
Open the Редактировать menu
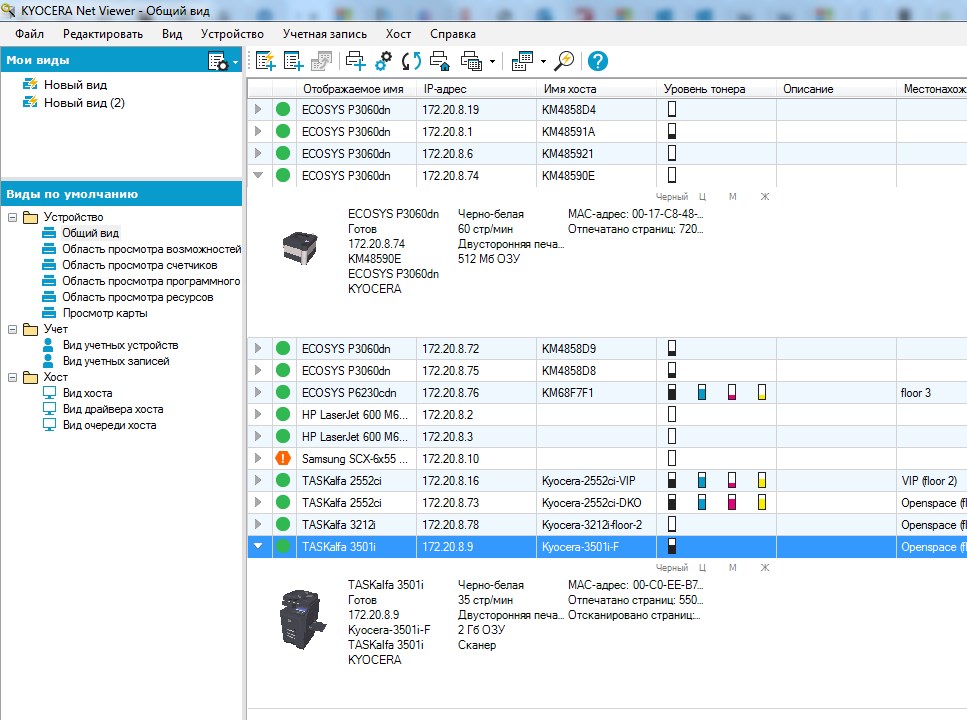tap(103, 34)
